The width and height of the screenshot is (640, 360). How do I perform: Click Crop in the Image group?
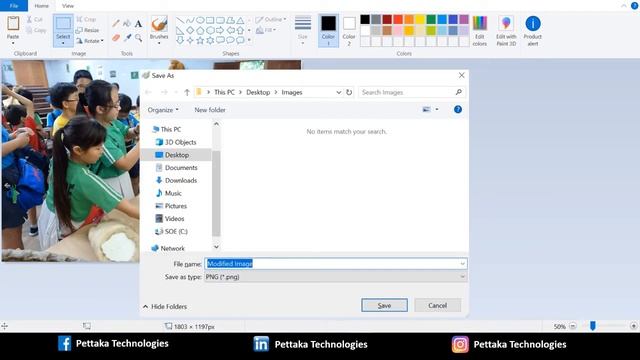[x=86, y=19]
